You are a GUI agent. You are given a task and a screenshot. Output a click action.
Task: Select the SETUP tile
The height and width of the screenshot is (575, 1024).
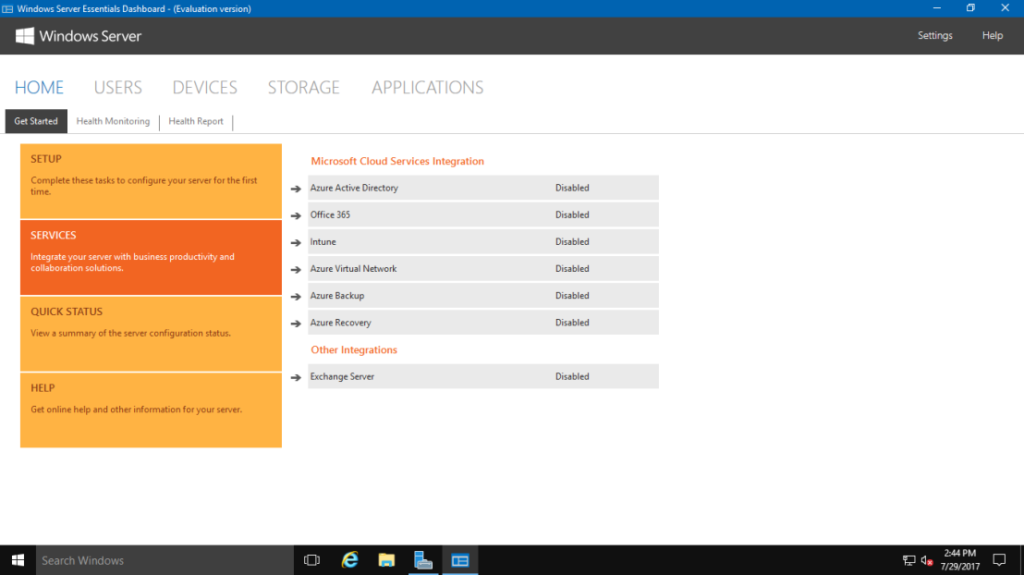point(151,181)
